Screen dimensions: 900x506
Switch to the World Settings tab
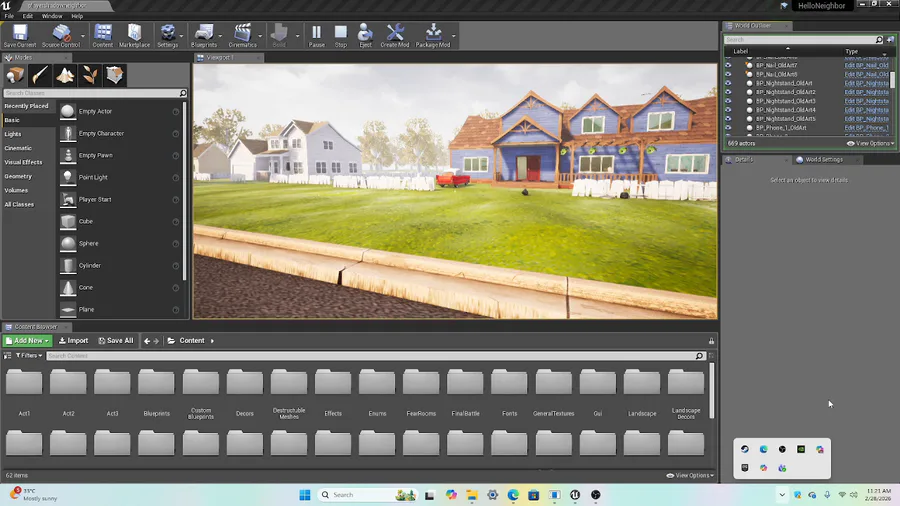pos(824,159)
